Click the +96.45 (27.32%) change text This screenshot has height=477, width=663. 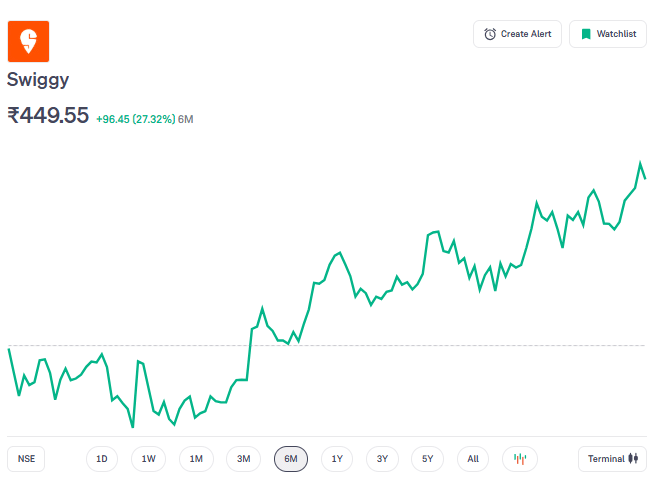(136, 119)
